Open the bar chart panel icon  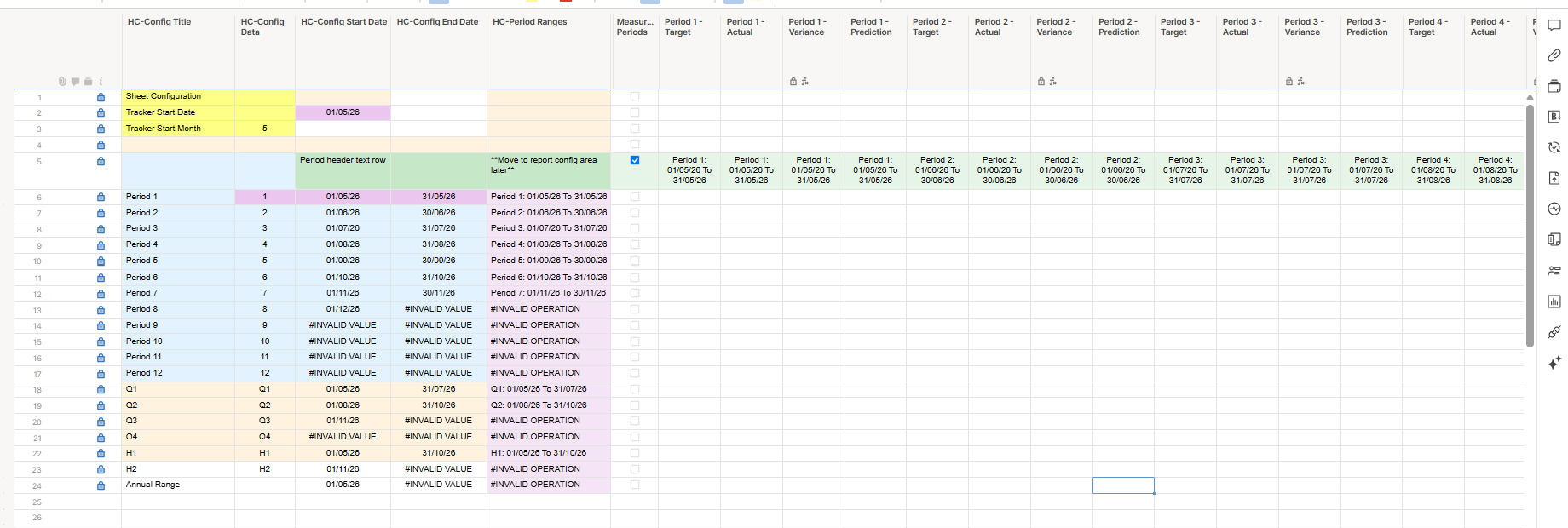tap(1554, 301)
